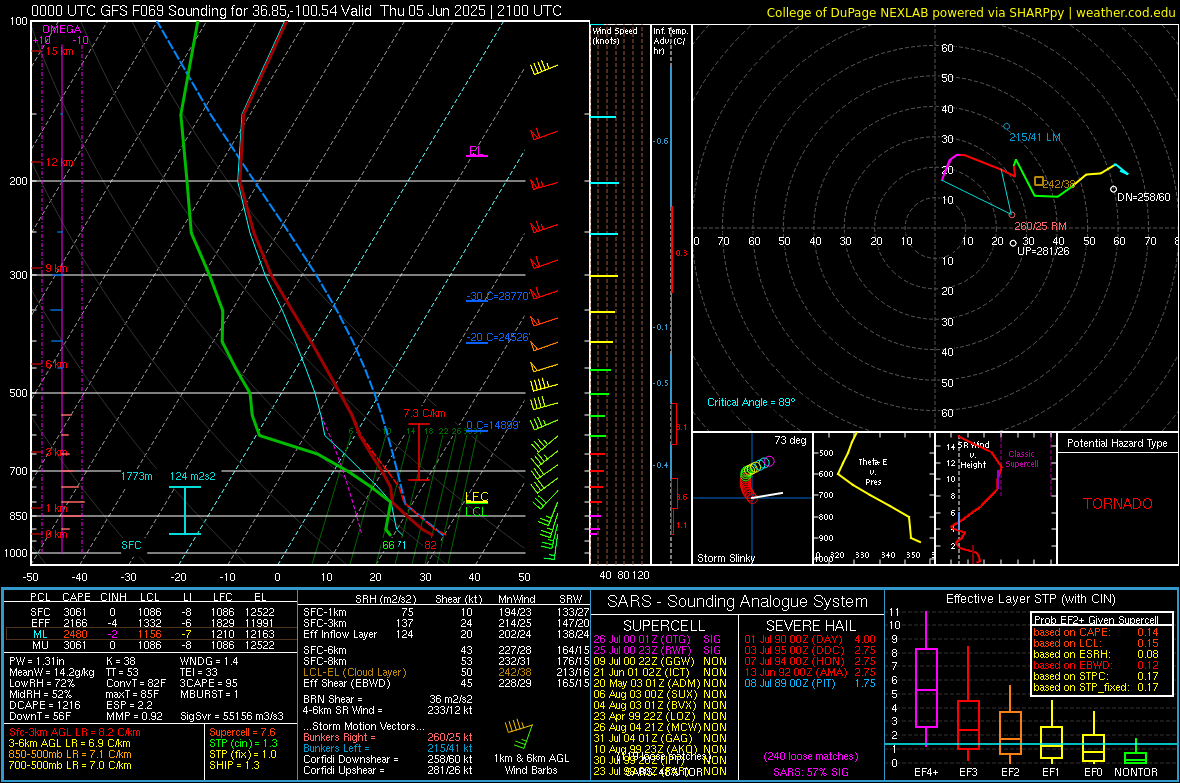Click the 850-500mb LR = 7.1 C/km text
This screenshot has width=1180, height=783.
tap(70, 754)
